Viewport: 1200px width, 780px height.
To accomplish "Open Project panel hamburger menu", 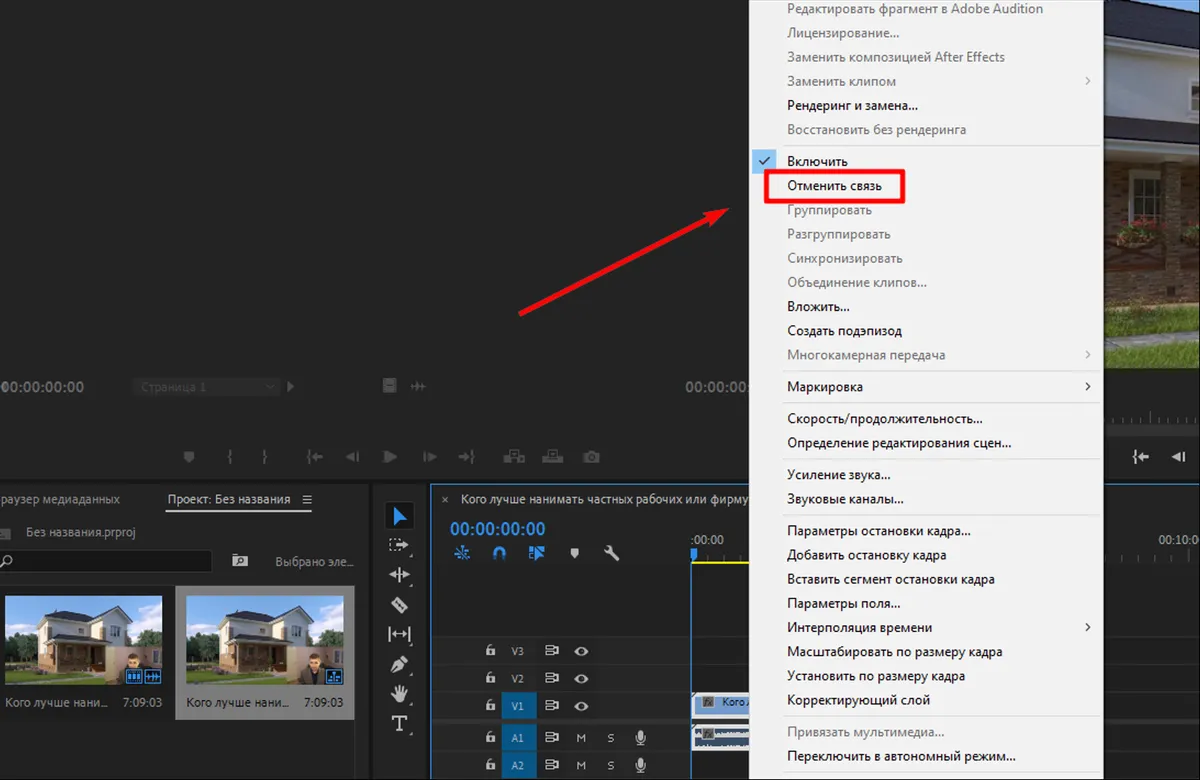I will pyautogui.click(x=307, y=499).
